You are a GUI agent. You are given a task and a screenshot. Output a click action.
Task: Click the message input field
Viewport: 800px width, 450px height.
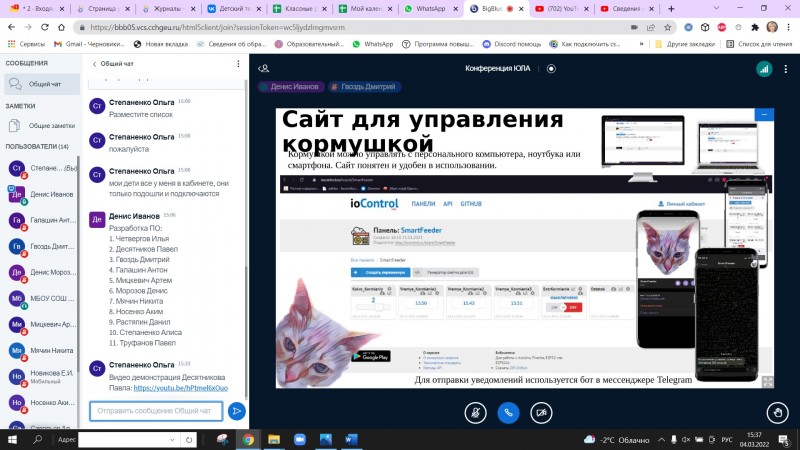coord(156,411)
